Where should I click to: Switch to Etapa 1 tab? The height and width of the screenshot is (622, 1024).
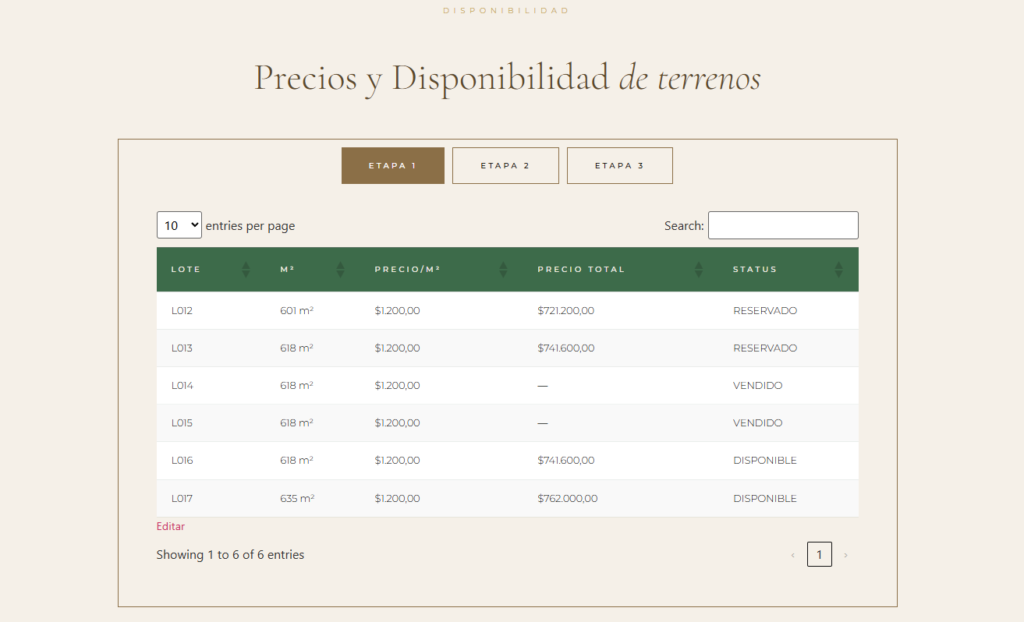392,166
